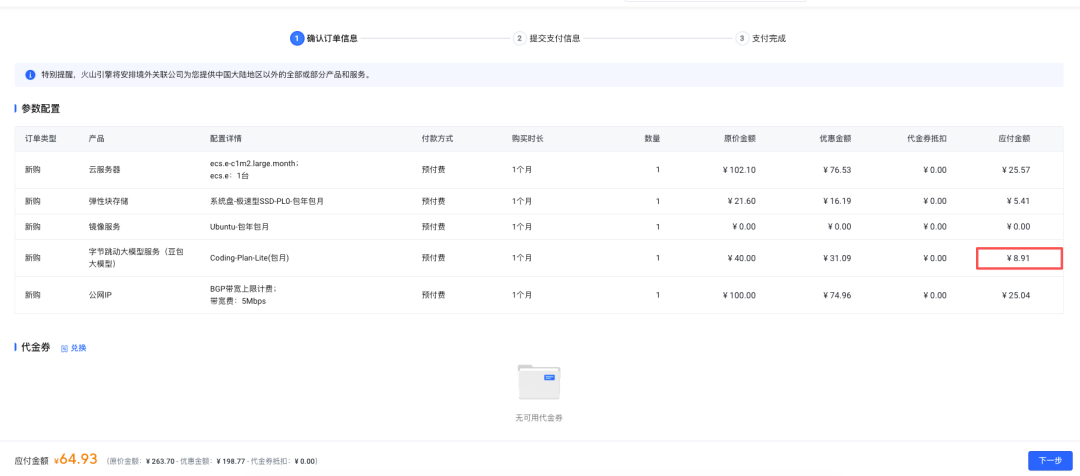Click the ¥74.96 discount amount

pyautogui.click(x=837, y=295)
